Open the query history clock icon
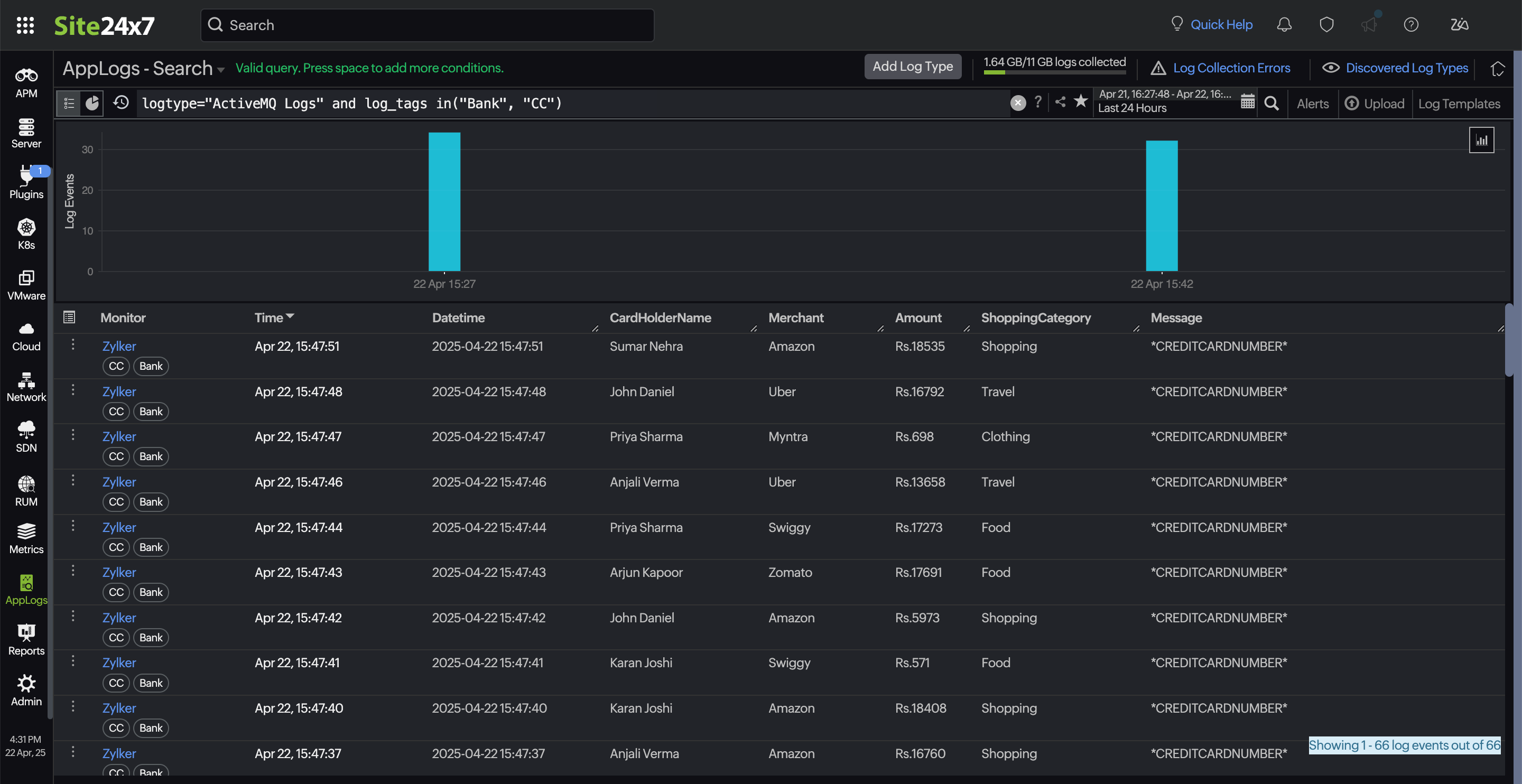The height and width of the screenshot is (784, 1522). click(121, 103)
